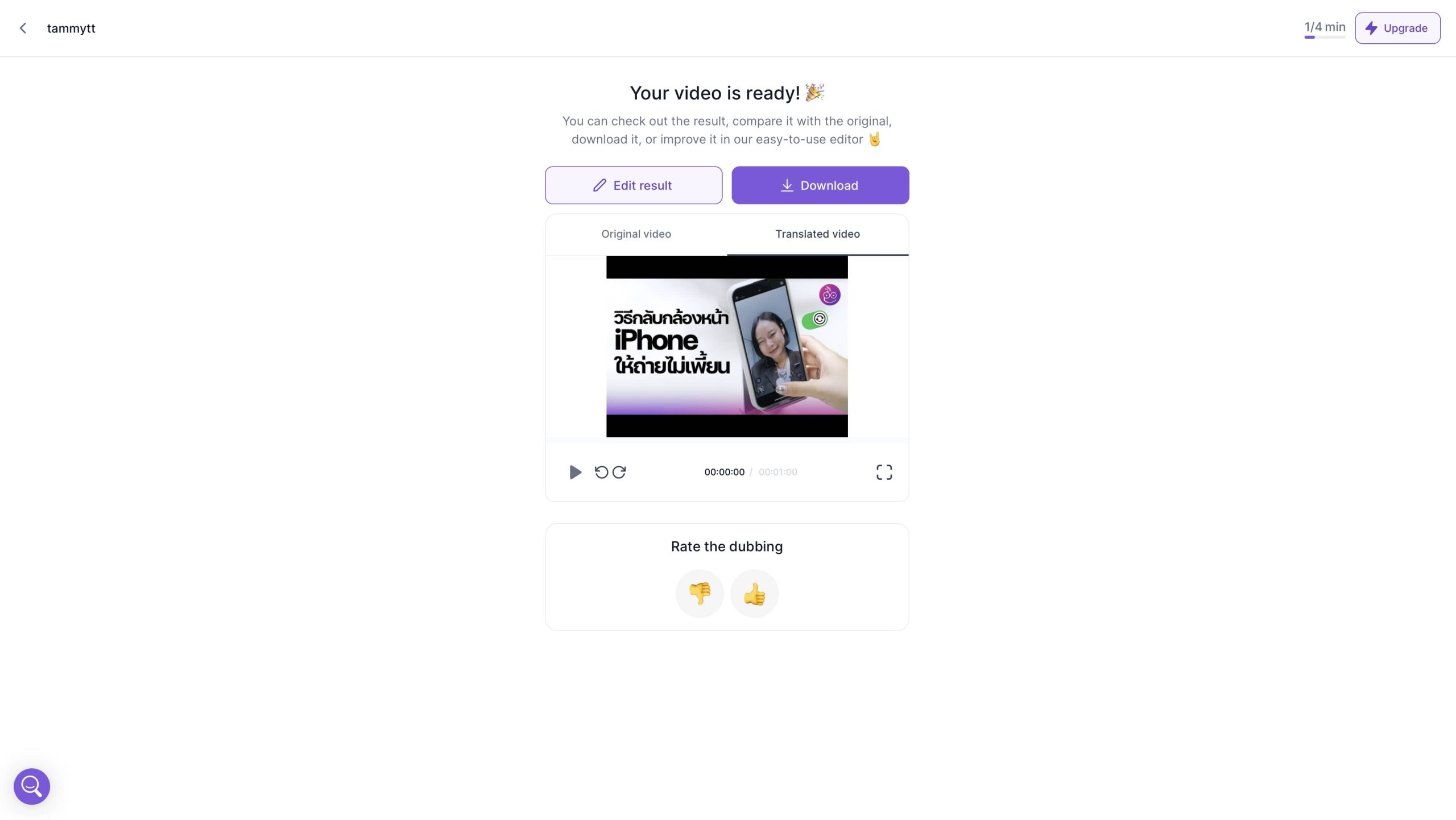
Task: Download the translated video
Action: coord(820,185)
